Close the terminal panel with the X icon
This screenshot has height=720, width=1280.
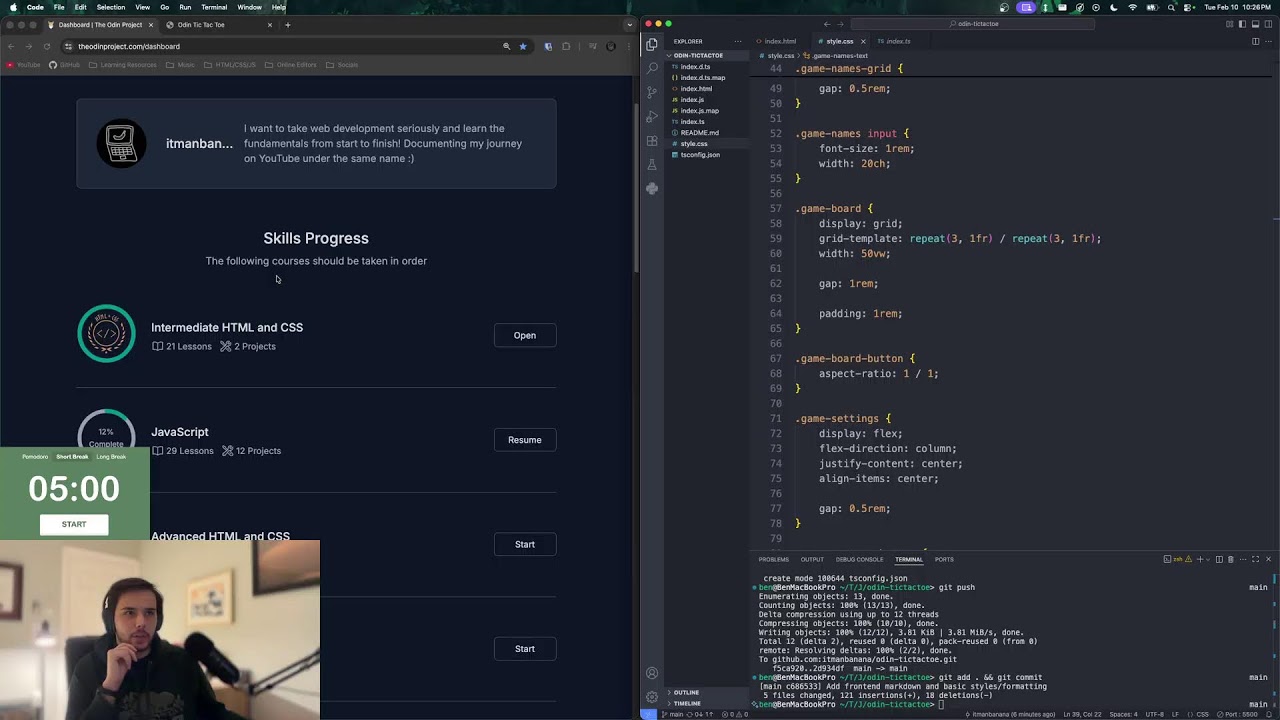click(x=1268, y=559)
